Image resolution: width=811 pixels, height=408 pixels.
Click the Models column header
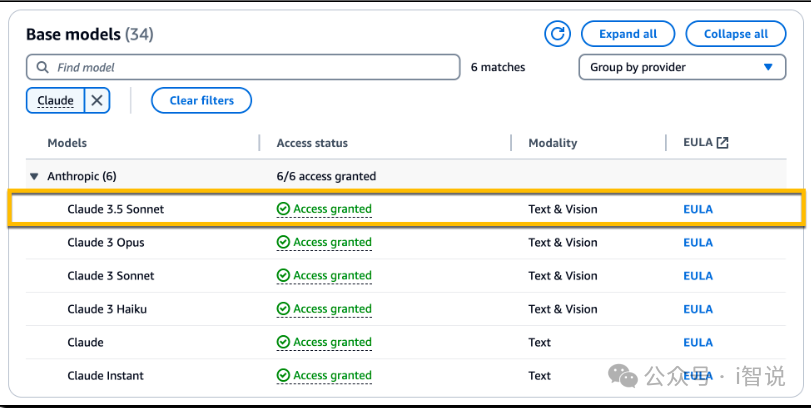[x=67, y=143]
